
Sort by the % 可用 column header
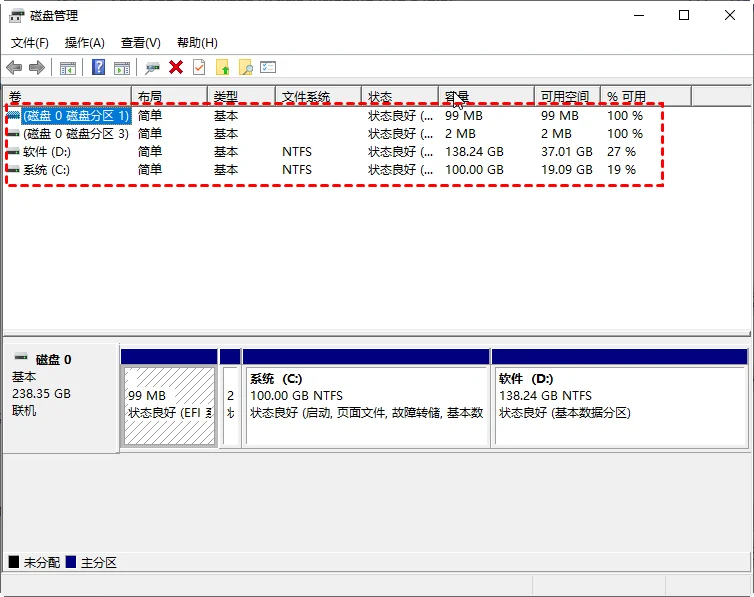coord(646,97)
